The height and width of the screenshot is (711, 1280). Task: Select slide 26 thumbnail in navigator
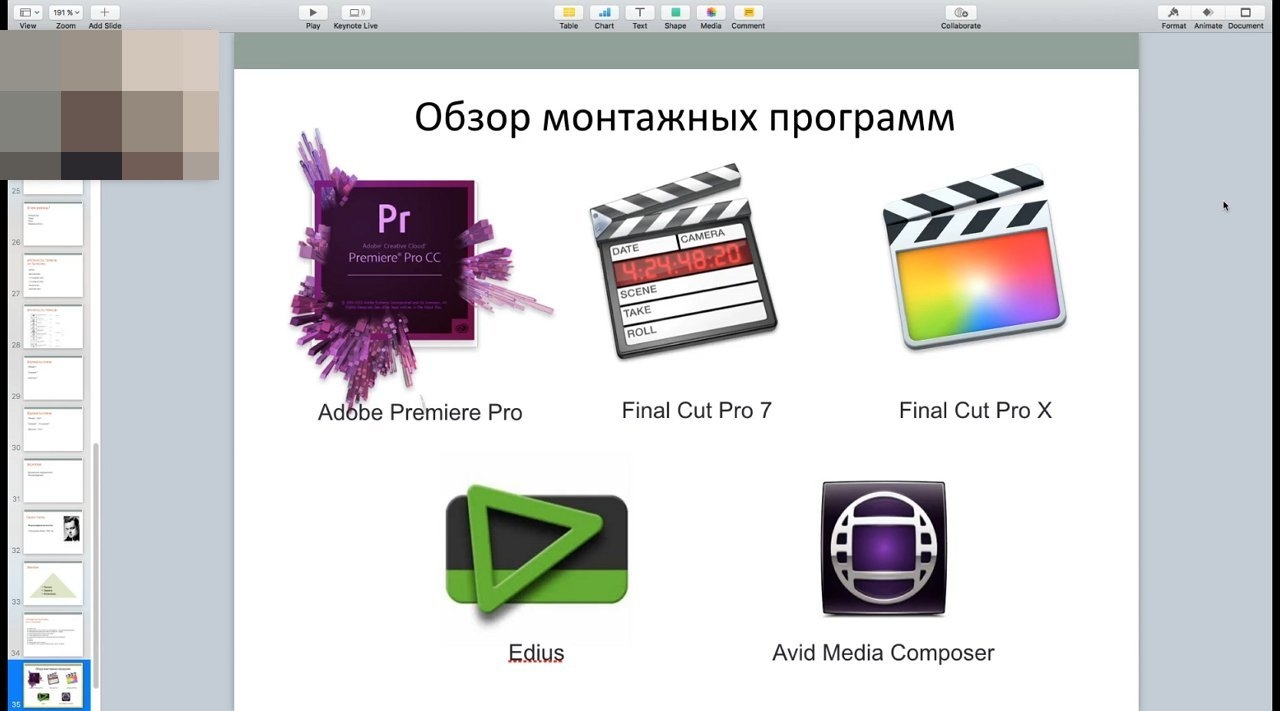pyautogui.click(x=54, y=225)
